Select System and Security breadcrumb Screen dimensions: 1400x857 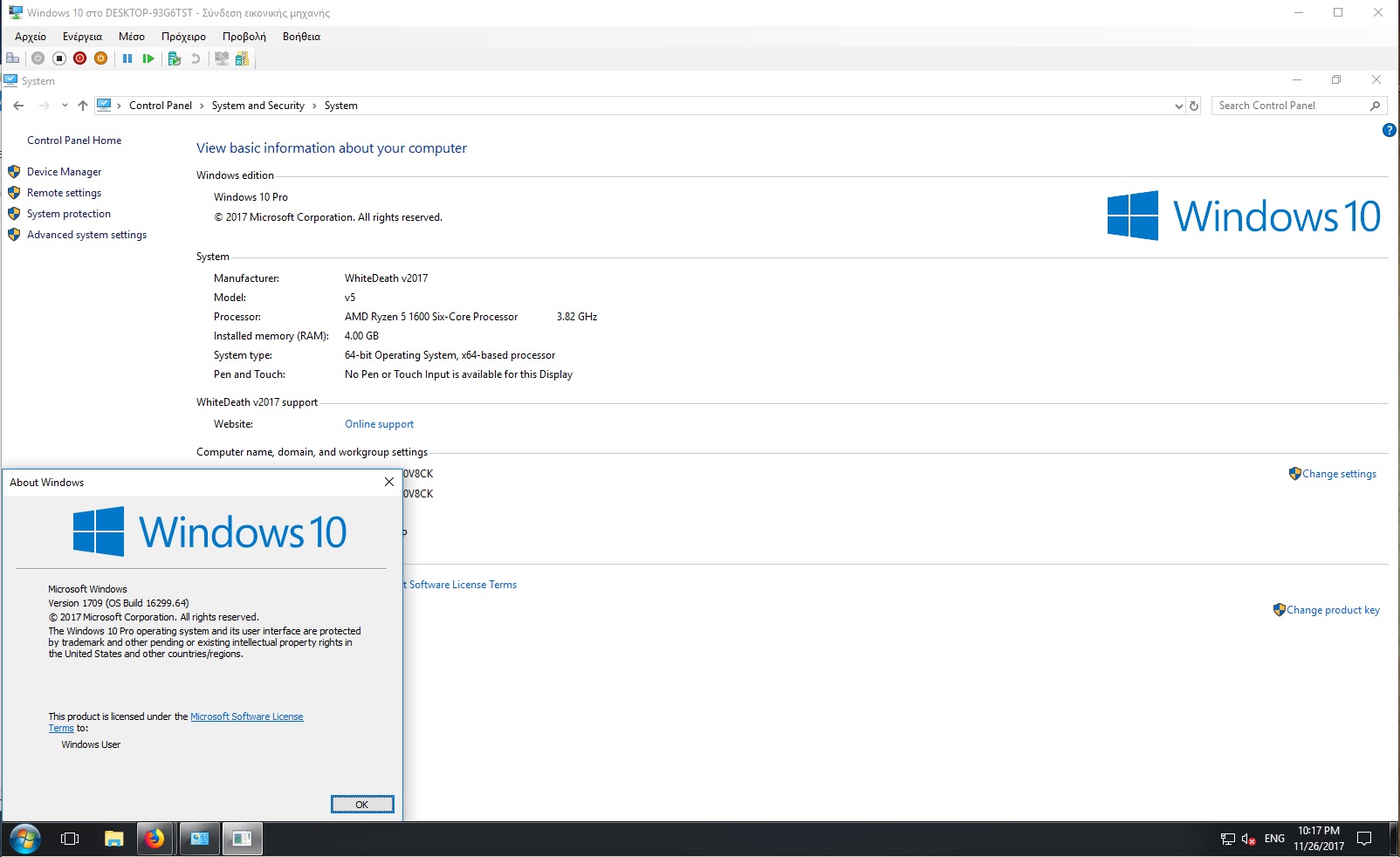pyautogui.click(x=258, y=106)
